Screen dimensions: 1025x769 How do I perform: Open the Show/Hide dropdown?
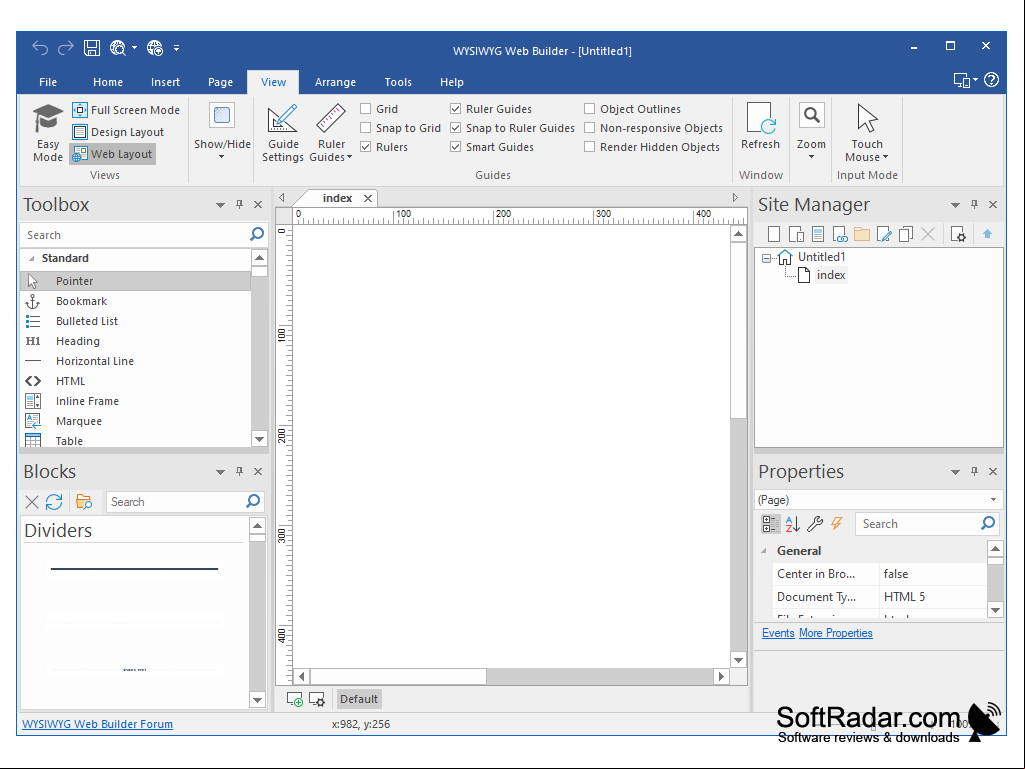point(222,133)
